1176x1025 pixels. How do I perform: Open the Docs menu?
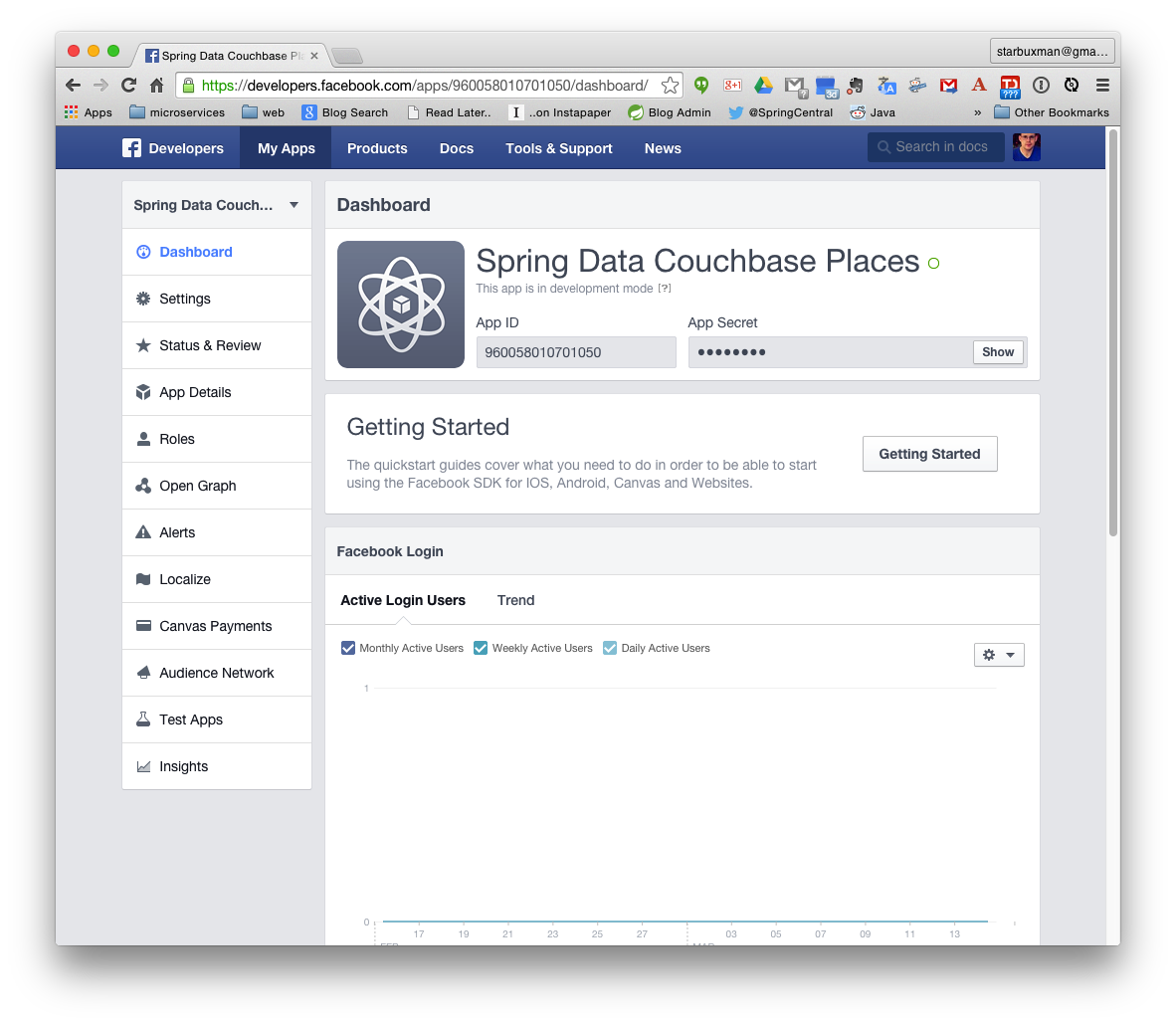456,148
